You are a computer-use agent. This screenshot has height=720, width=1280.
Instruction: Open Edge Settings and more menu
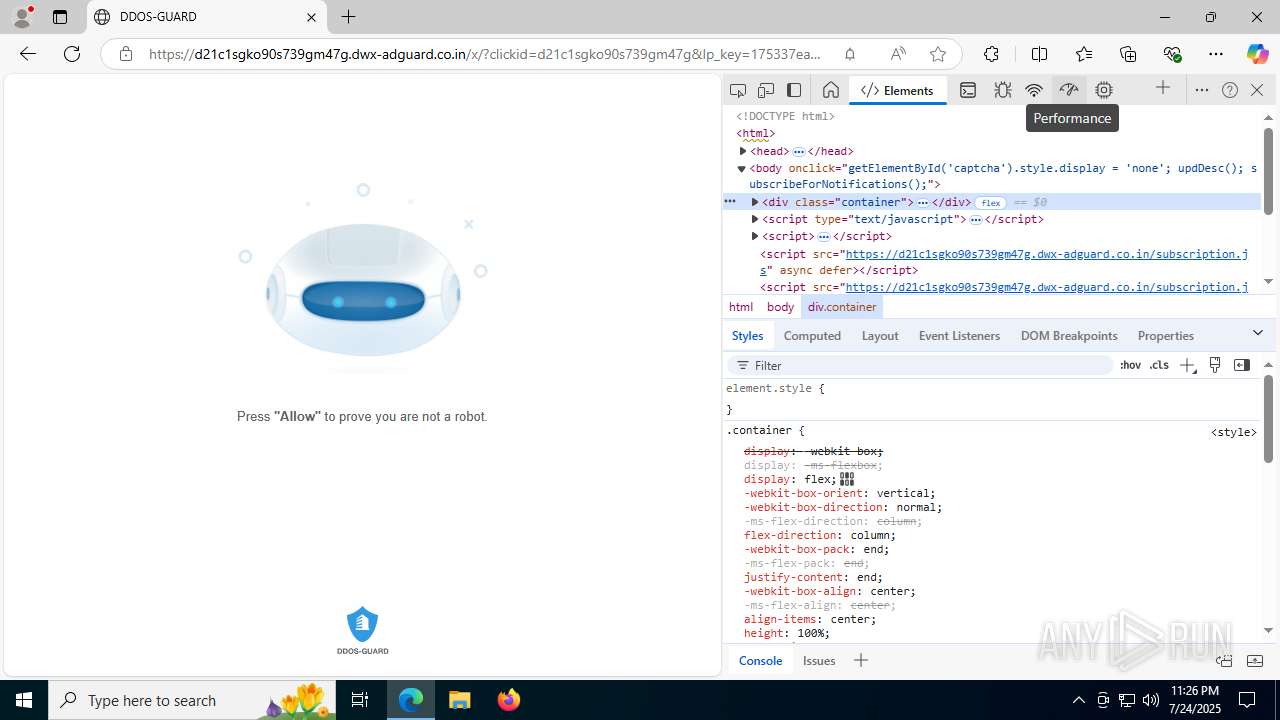[1215, 54]
